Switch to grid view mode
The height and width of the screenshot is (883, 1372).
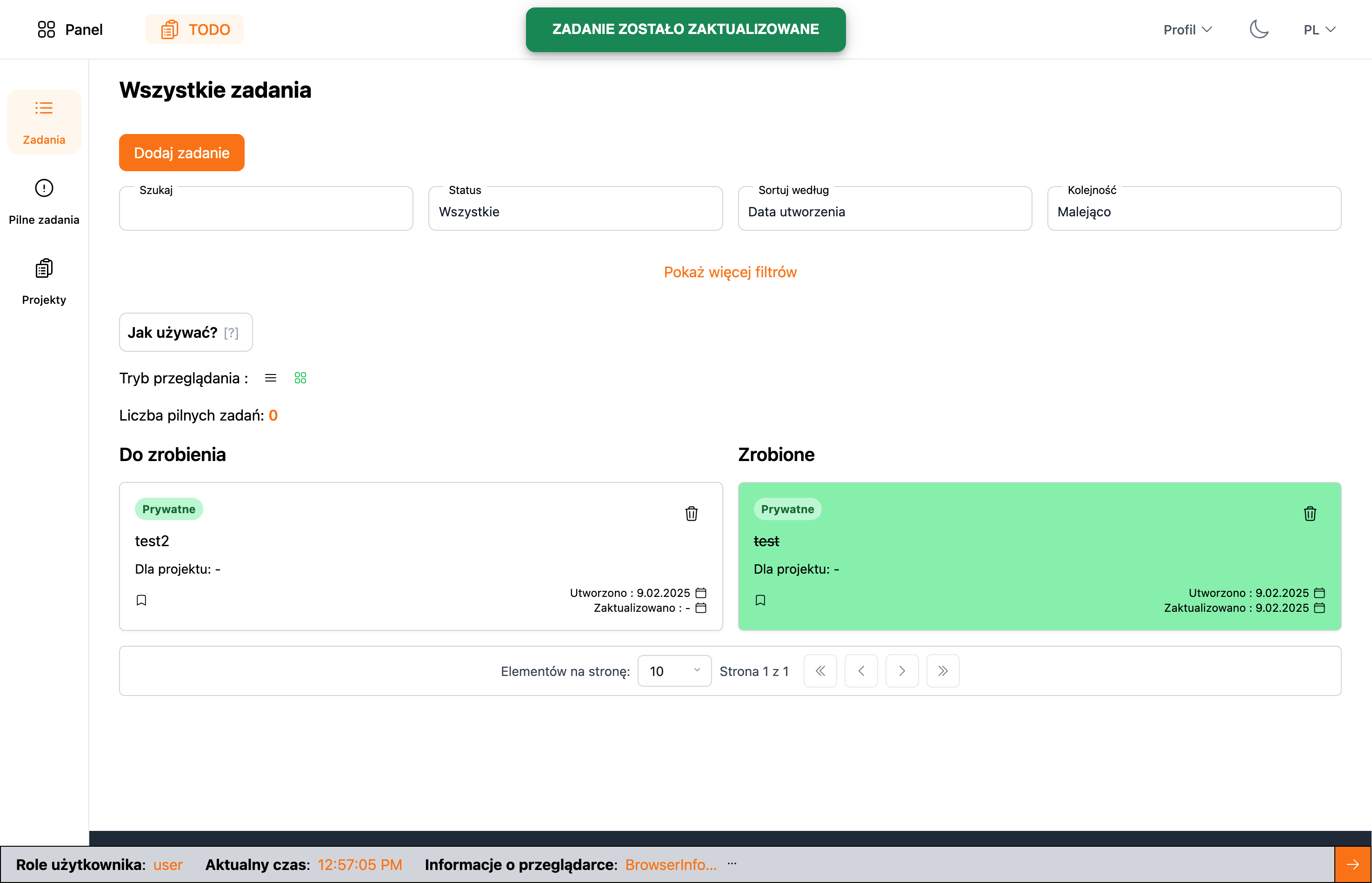(300, 378)
